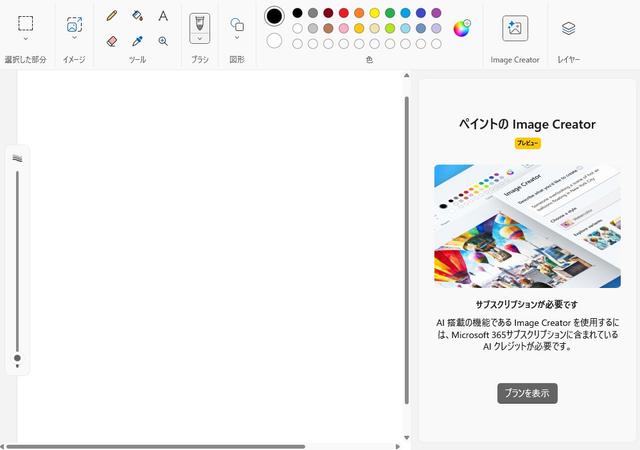Click the horizontal scrollbar right arrow
The height and width of the screenshot is (450, 640).
(x=398, y=447)
